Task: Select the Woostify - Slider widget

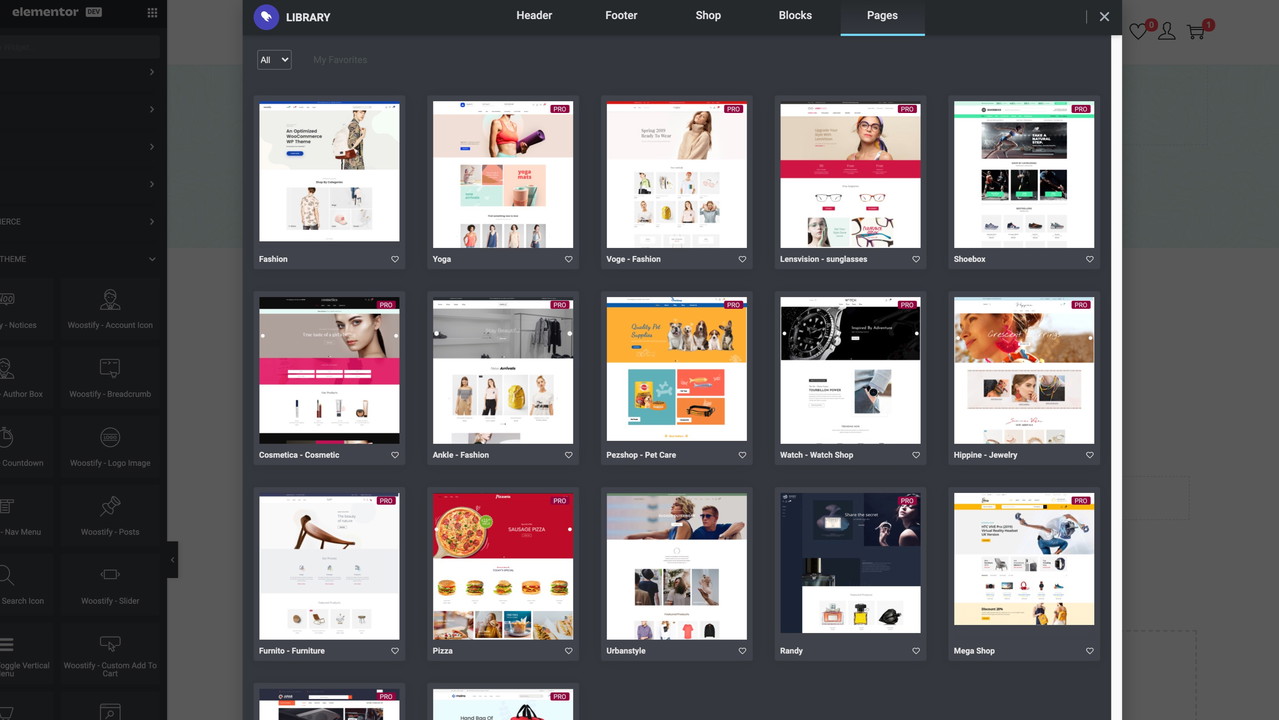Action: tap(110, 584)
